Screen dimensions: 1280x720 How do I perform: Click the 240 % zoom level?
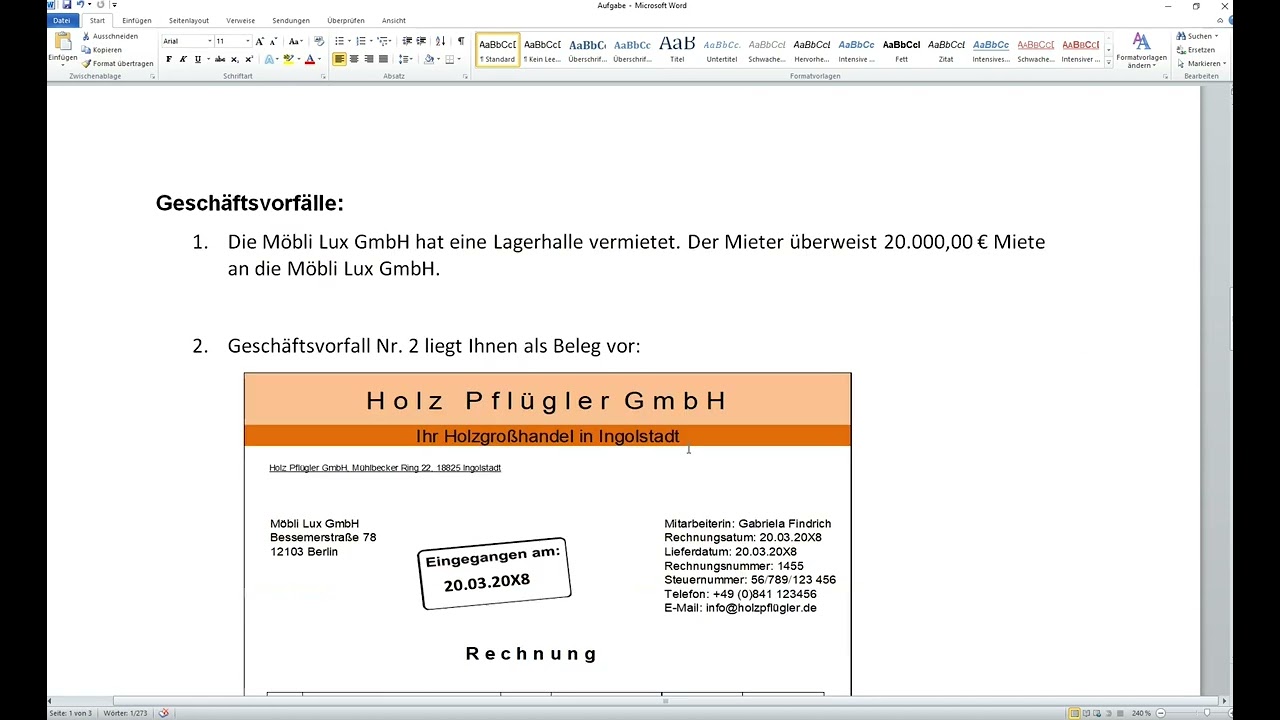pos(1141,713)
